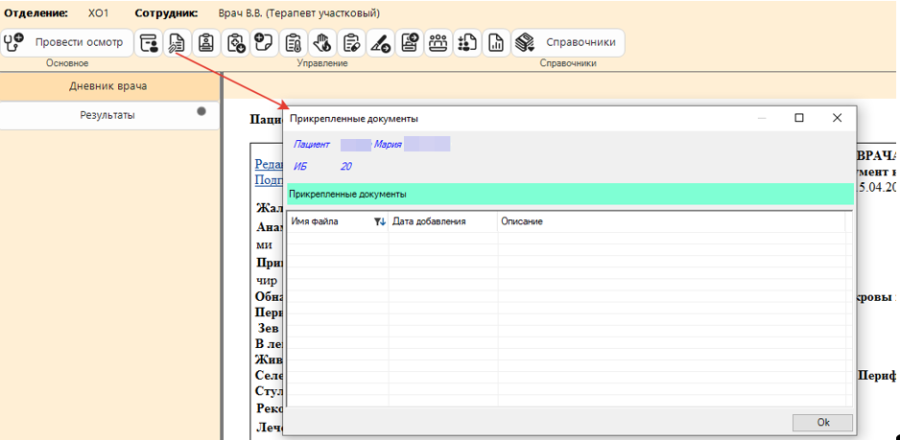Open the report chart document icon
This screenshot has height=440, width=900.
(496, 42)
